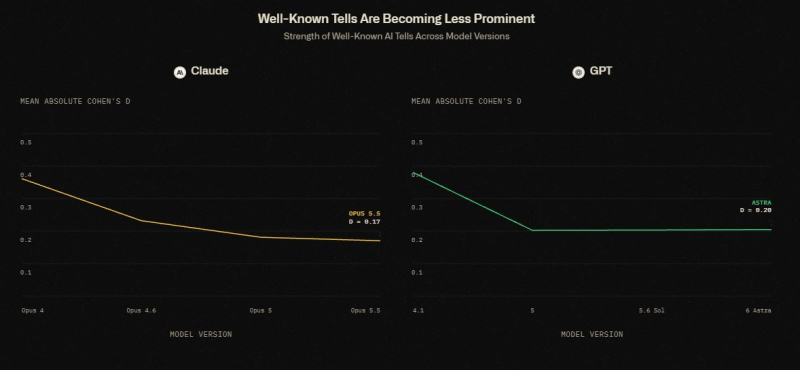Viewport: 800px width, 370px height.
Task: Click the GPT chart's Model Version axis title
Action: tap(592, 334)
